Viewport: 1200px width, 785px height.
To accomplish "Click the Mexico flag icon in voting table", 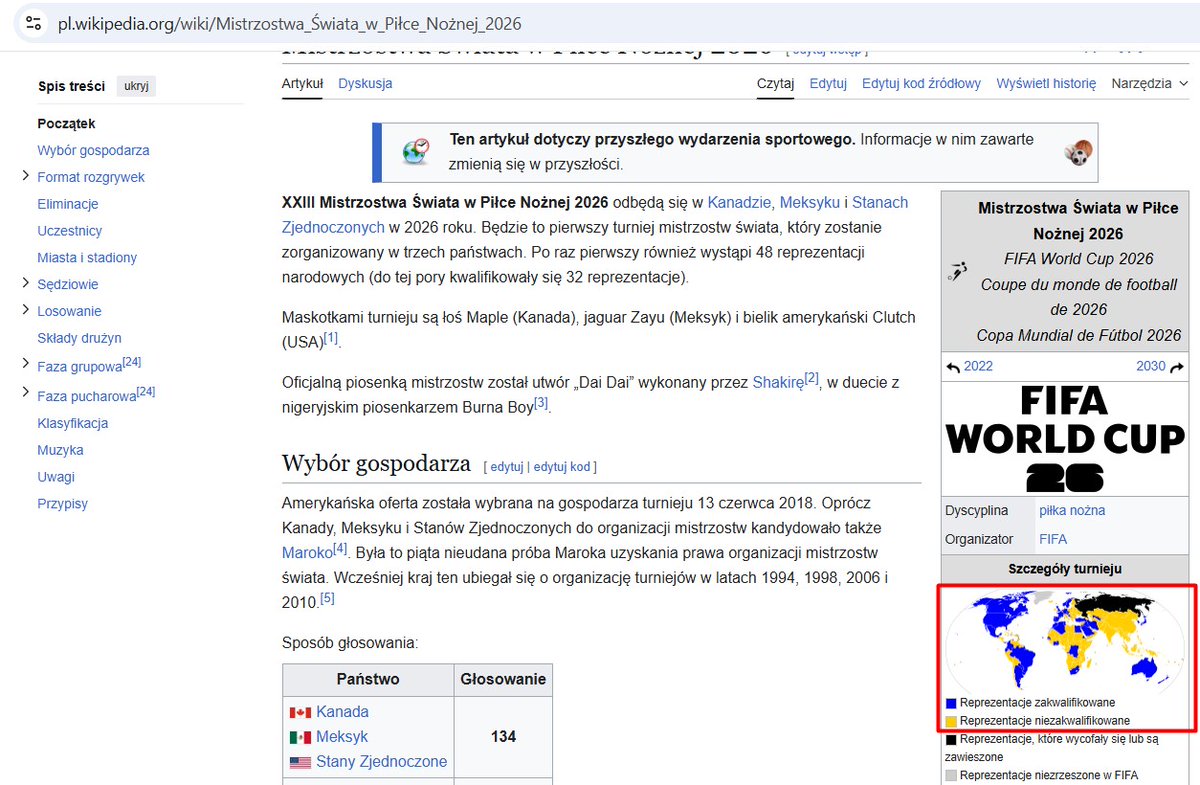I will 300,737.
